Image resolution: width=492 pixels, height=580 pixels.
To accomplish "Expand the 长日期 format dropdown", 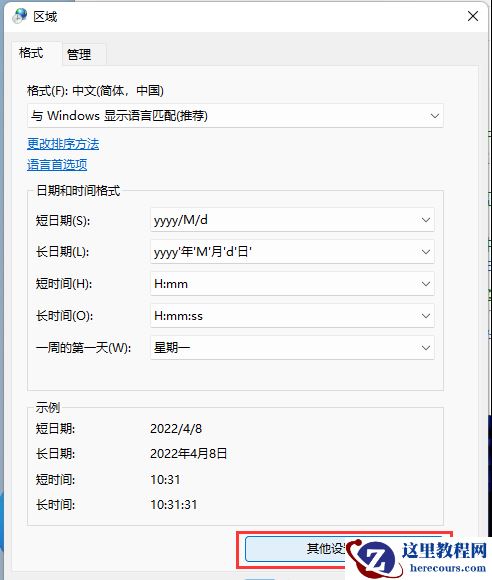I will [292, 252].
